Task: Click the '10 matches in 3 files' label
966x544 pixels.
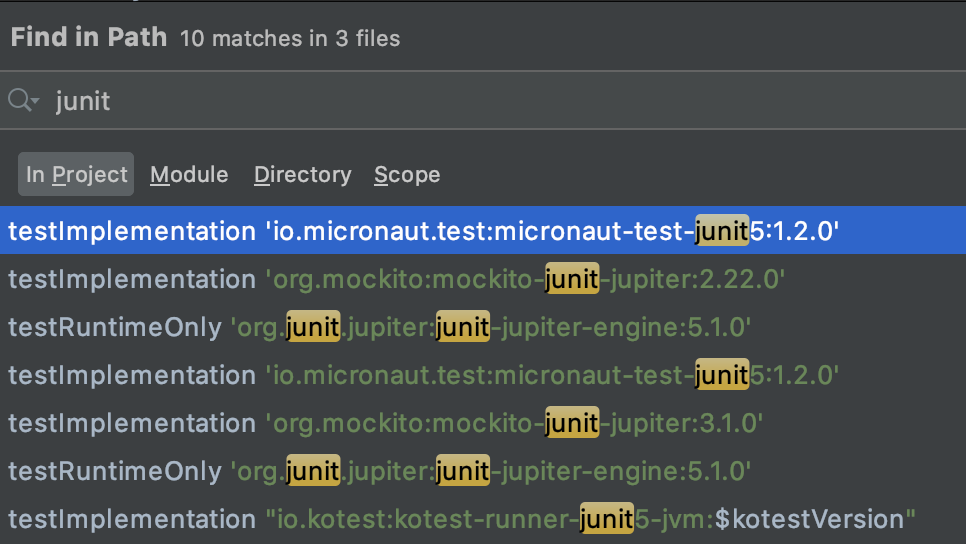Action: click(x=290, y=39)
